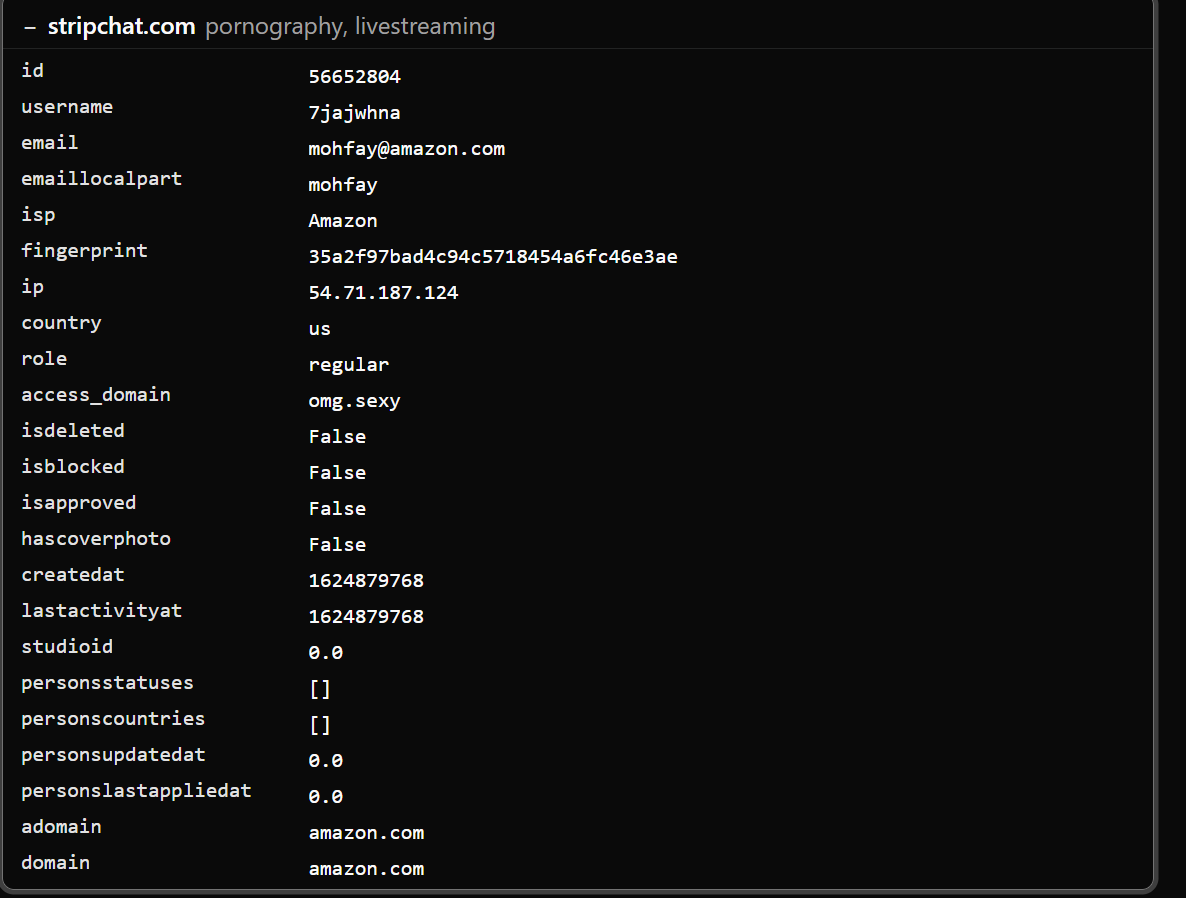
Task: Click the createdat timestamp value
Action: coord(366,581)
